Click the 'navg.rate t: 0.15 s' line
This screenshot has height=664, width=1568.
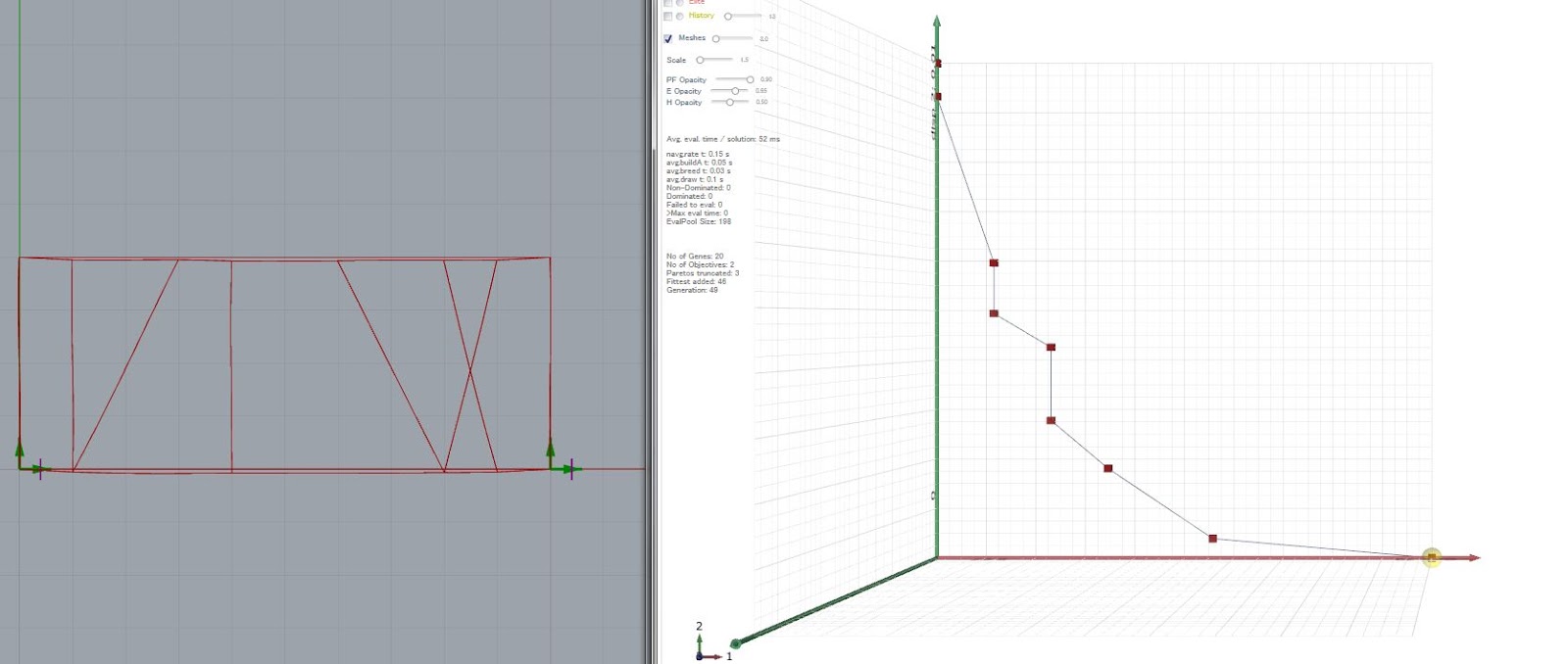click(698, 155)
